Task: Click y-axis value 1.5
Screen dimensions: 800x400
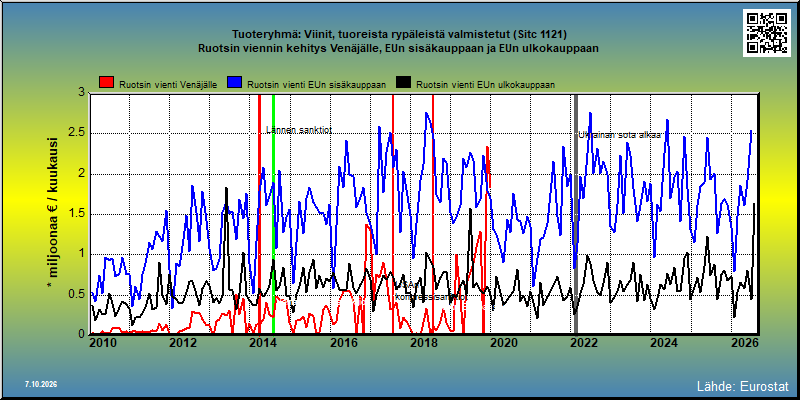Action: pos(78,214)
